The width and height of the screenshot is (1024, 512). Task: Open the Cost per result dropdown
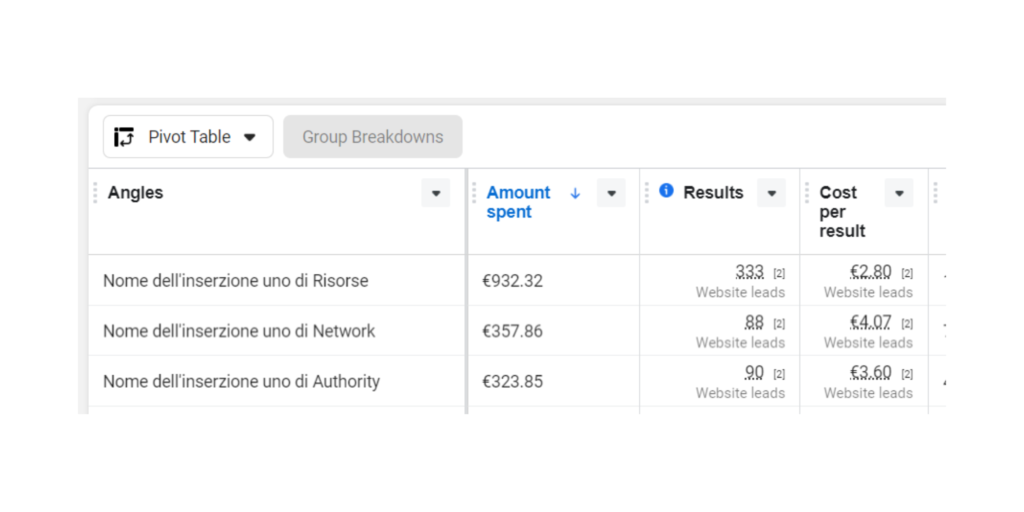point(899,193)
